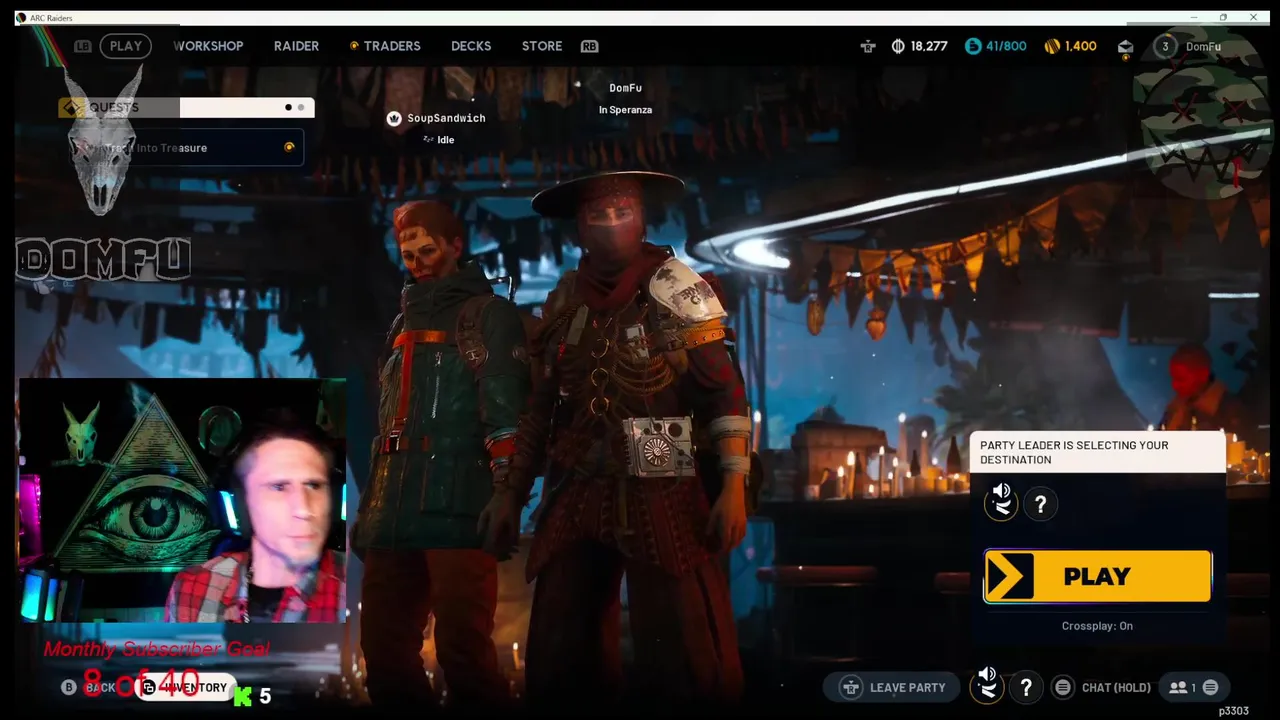
Task: Click question mark in destination panel
Action: point(1040,504)
